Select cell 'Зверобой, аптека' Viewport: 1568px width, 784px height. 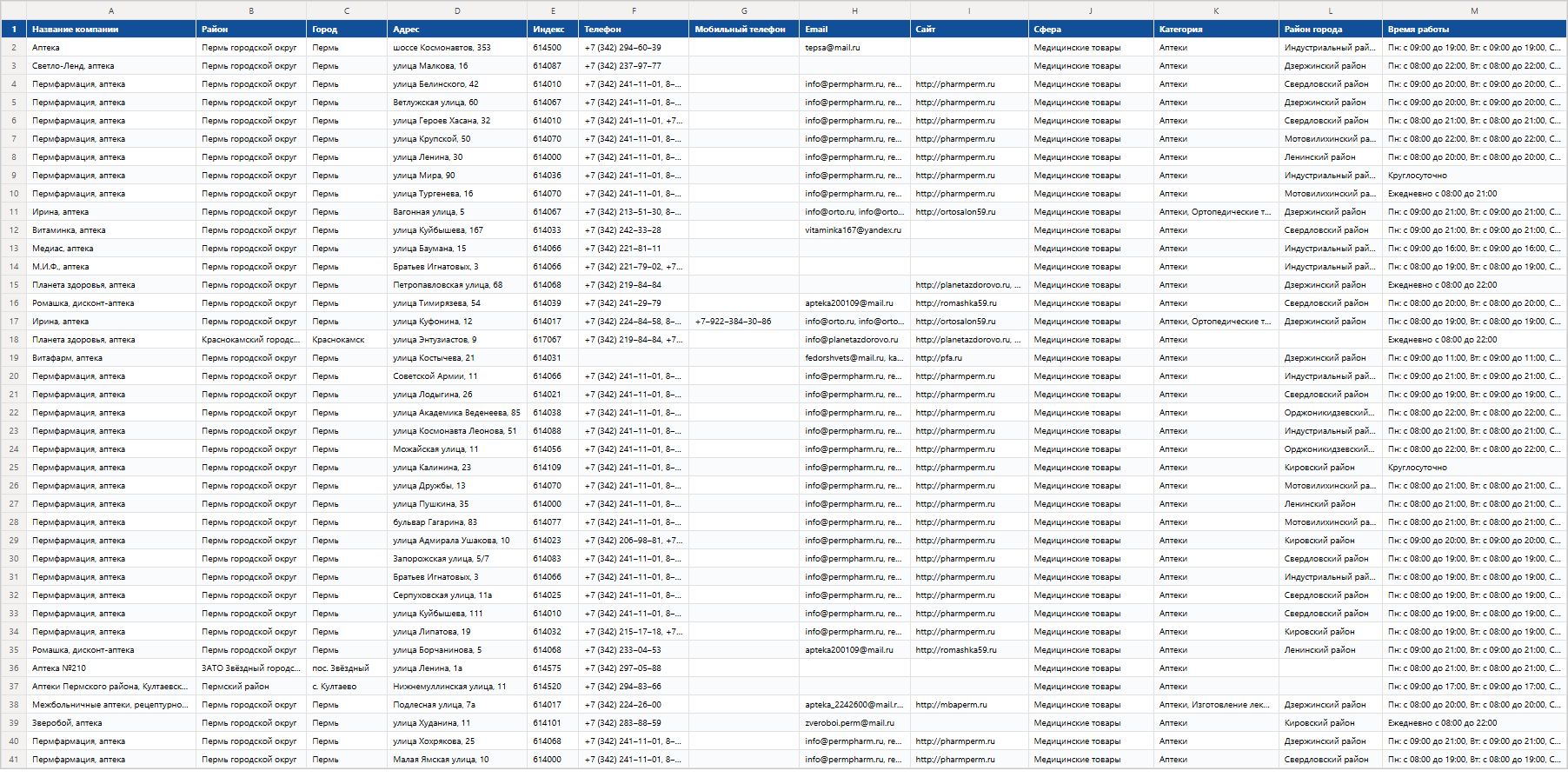pos(111,723)
